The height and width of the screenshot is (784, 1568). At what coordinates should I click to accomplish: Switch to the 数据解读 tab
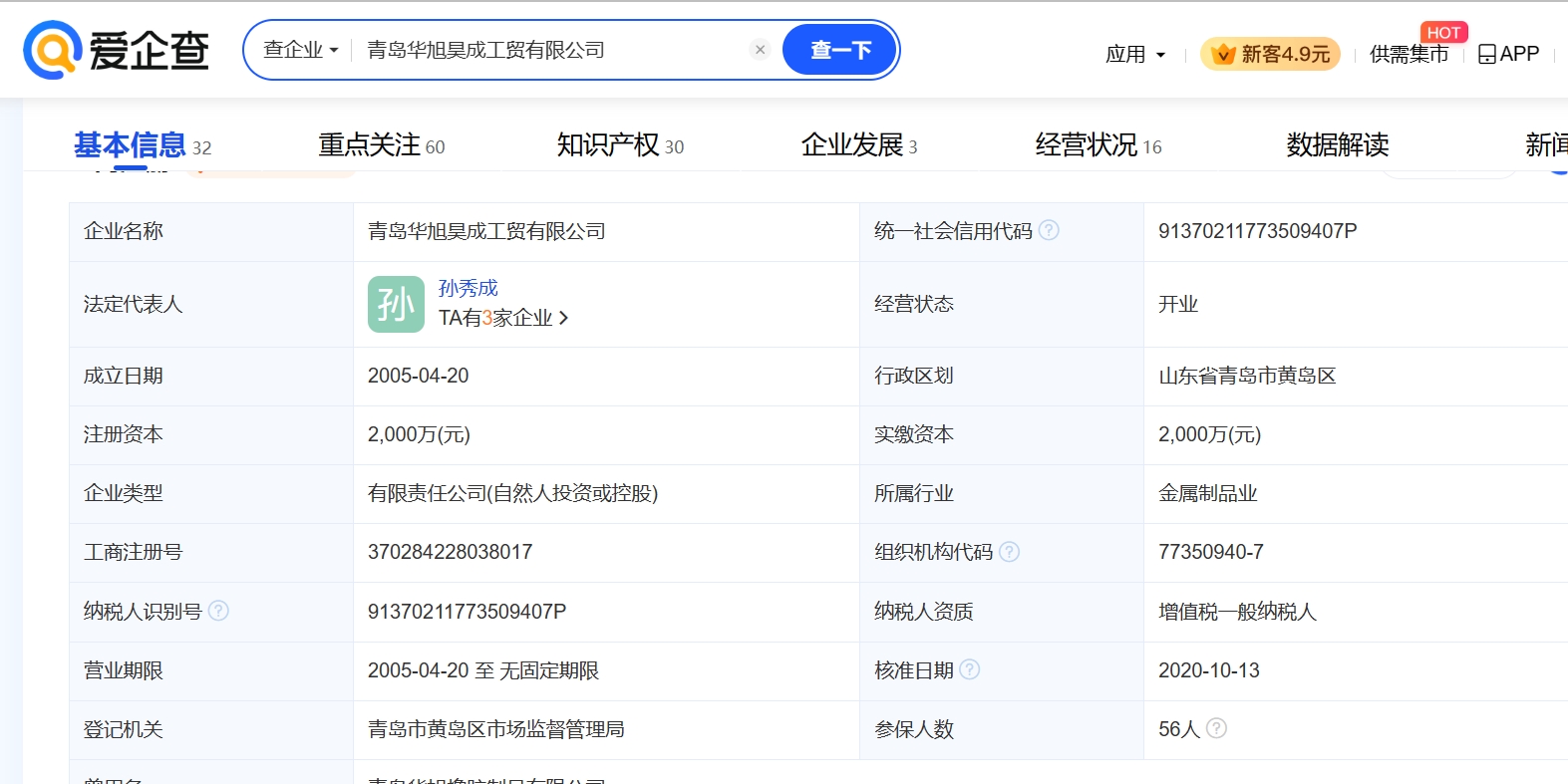[x=1338, y=145]
